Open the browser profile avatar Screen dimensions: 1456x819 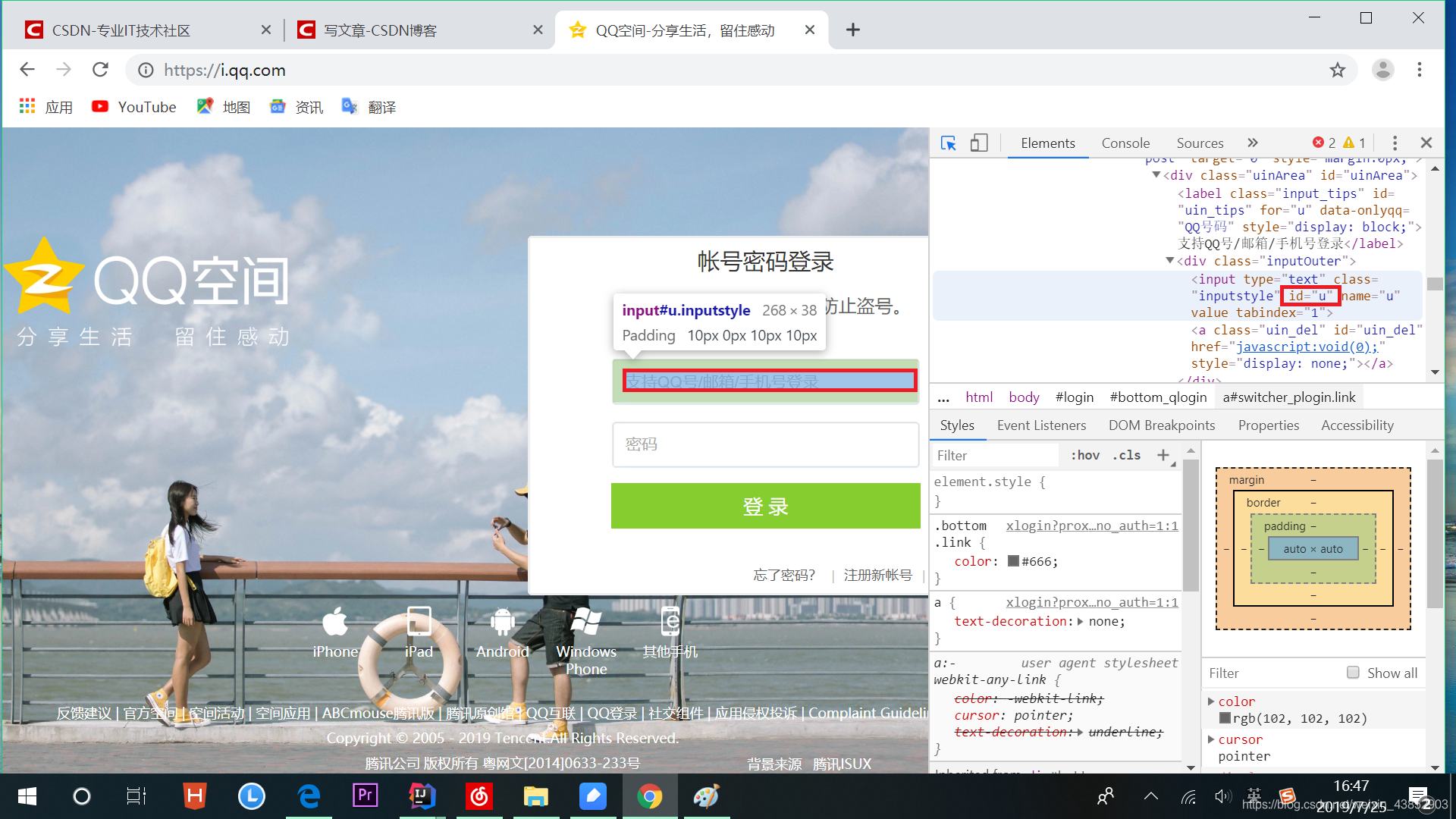pyautogui.click(x=1382, y=71)
